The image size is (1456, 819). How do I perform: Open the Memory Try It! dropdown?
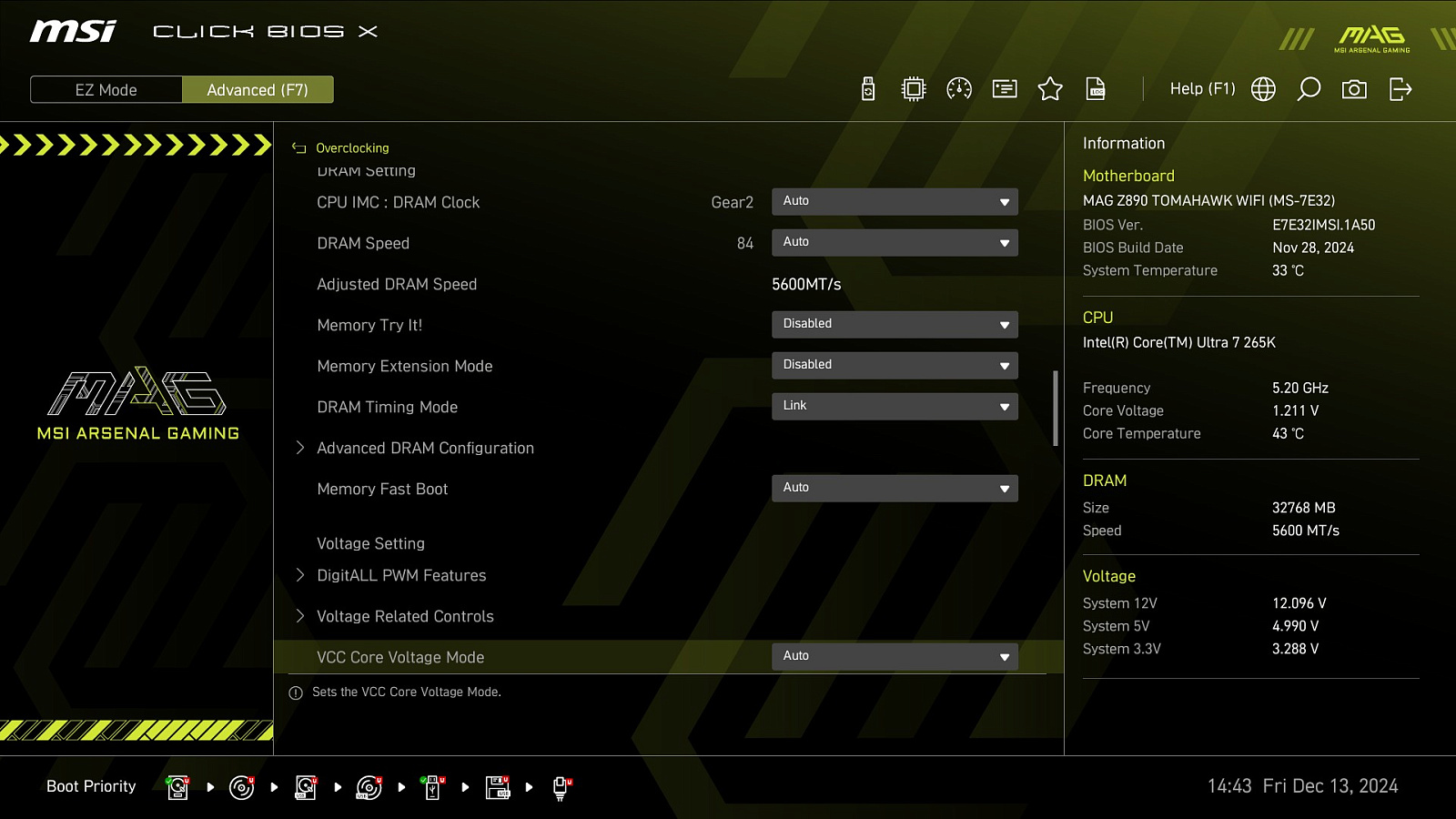click(895, 325)
